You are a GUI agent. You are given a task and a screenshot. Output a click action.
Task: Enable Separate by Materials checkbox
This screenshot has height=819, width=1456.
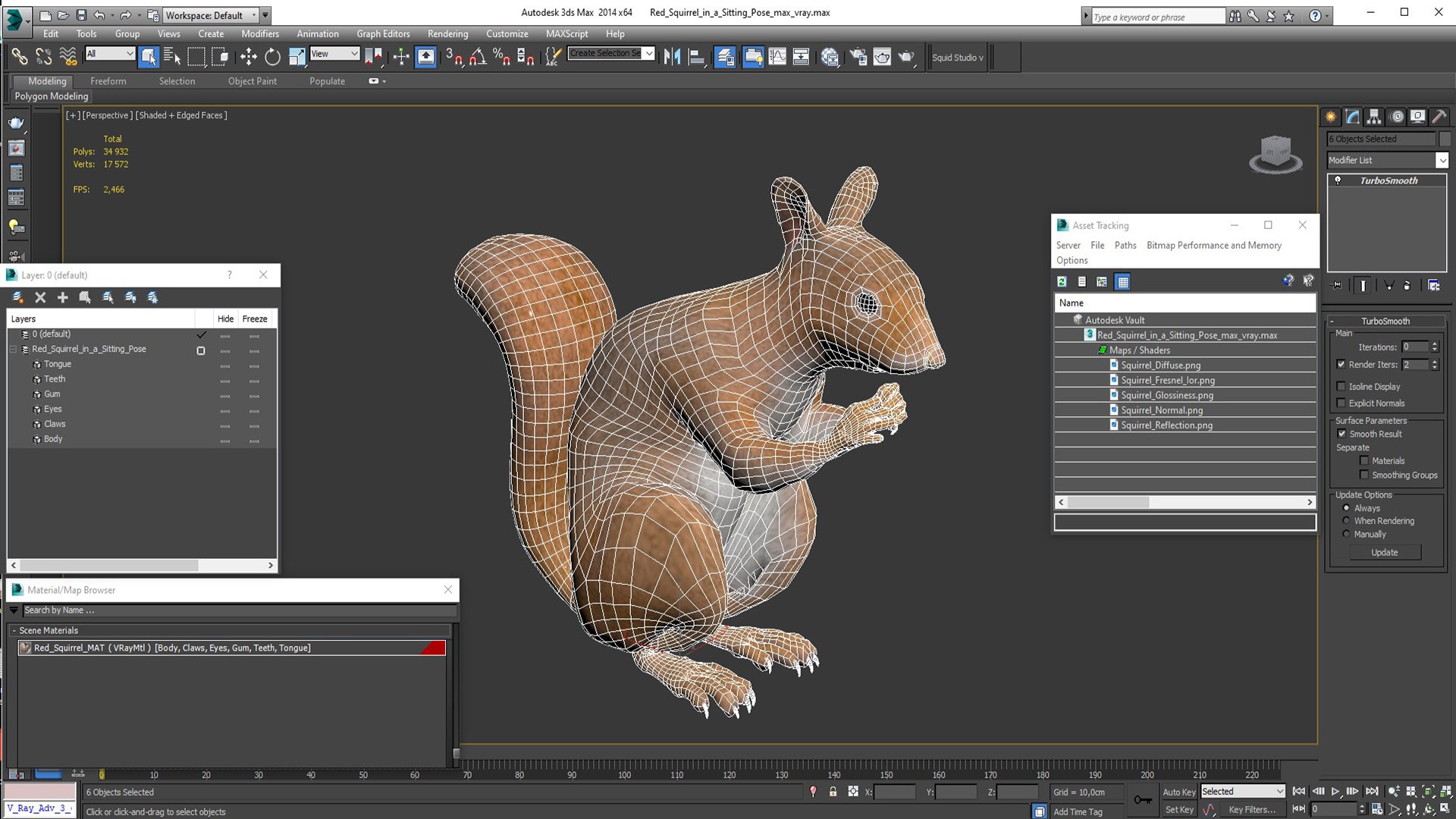click(x=1364, y=460)
